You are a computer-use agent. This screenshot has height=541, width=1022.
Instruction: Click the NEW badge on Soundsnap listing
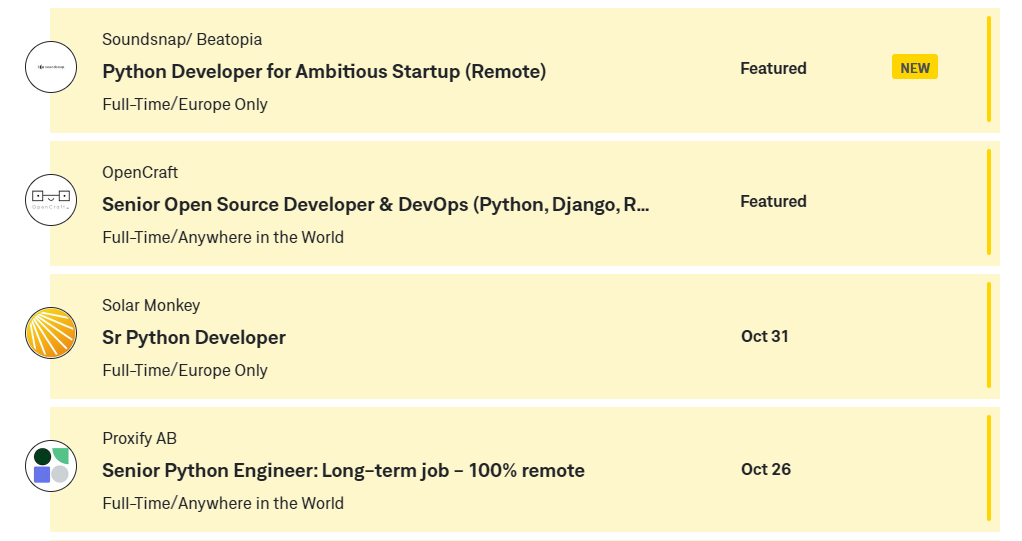coord(914,67)
